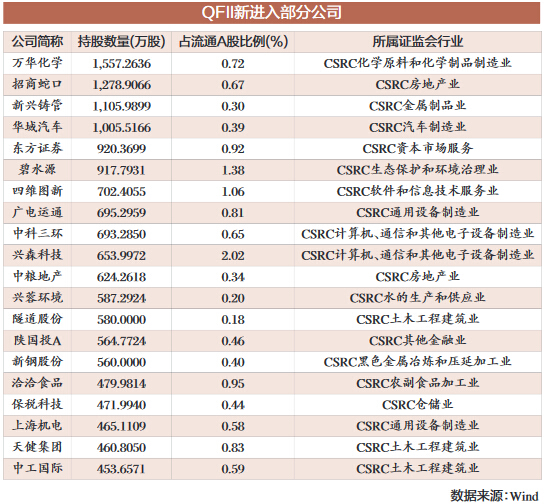Select company name 上海机电
546x504 pixels.
tap(37, 425)
